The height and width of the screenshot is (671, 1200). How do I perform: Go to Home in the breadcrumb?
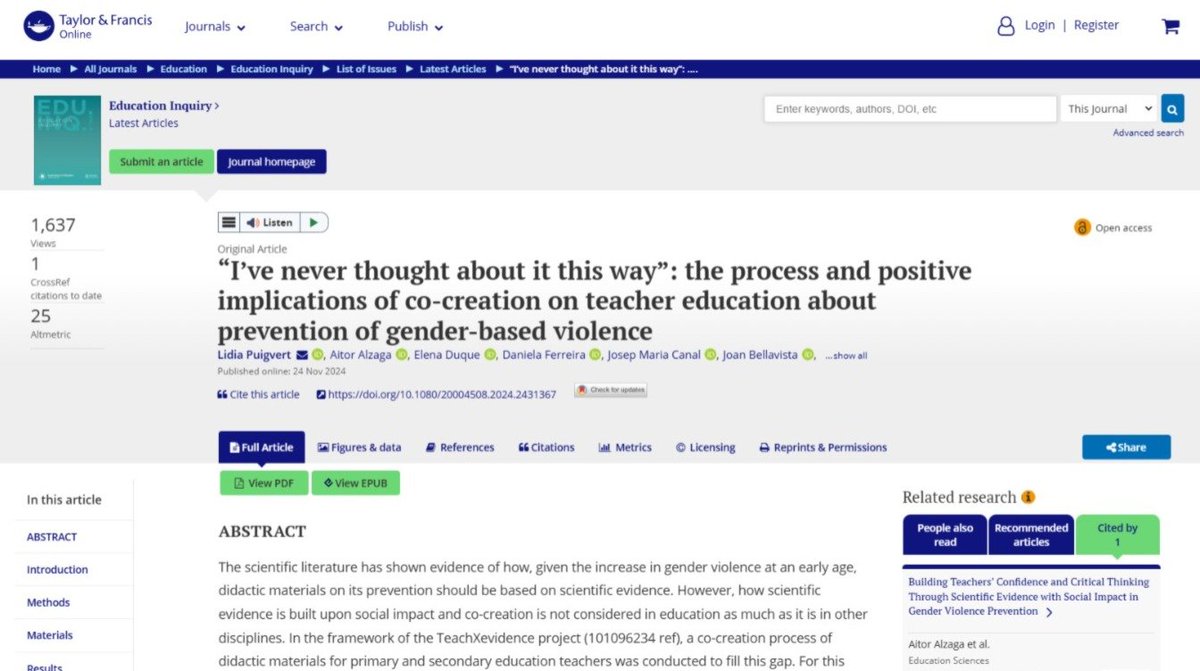coord(46,69)
